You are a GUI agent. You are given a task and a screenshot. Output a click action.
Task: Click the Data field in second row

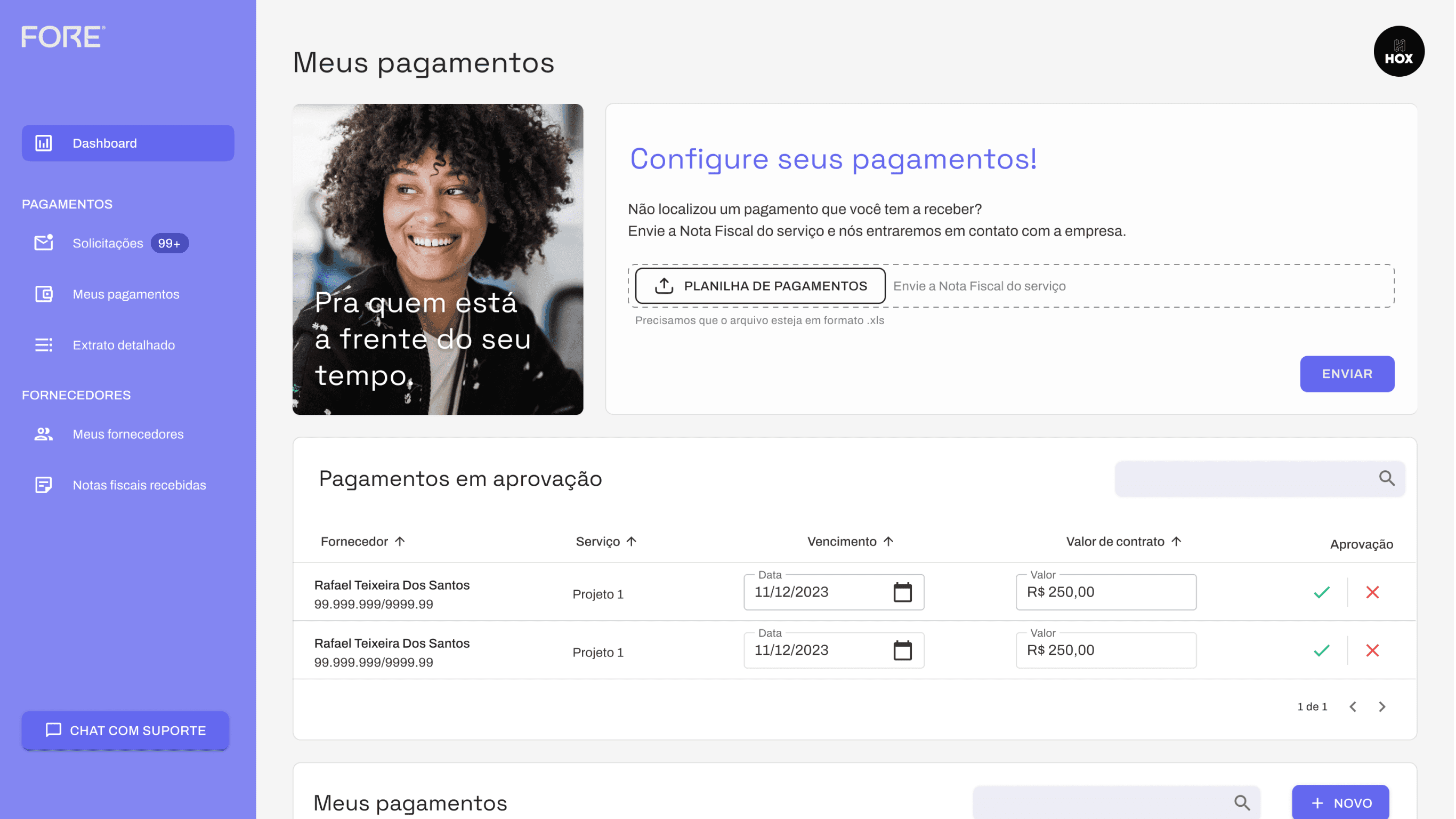(834, 651)
